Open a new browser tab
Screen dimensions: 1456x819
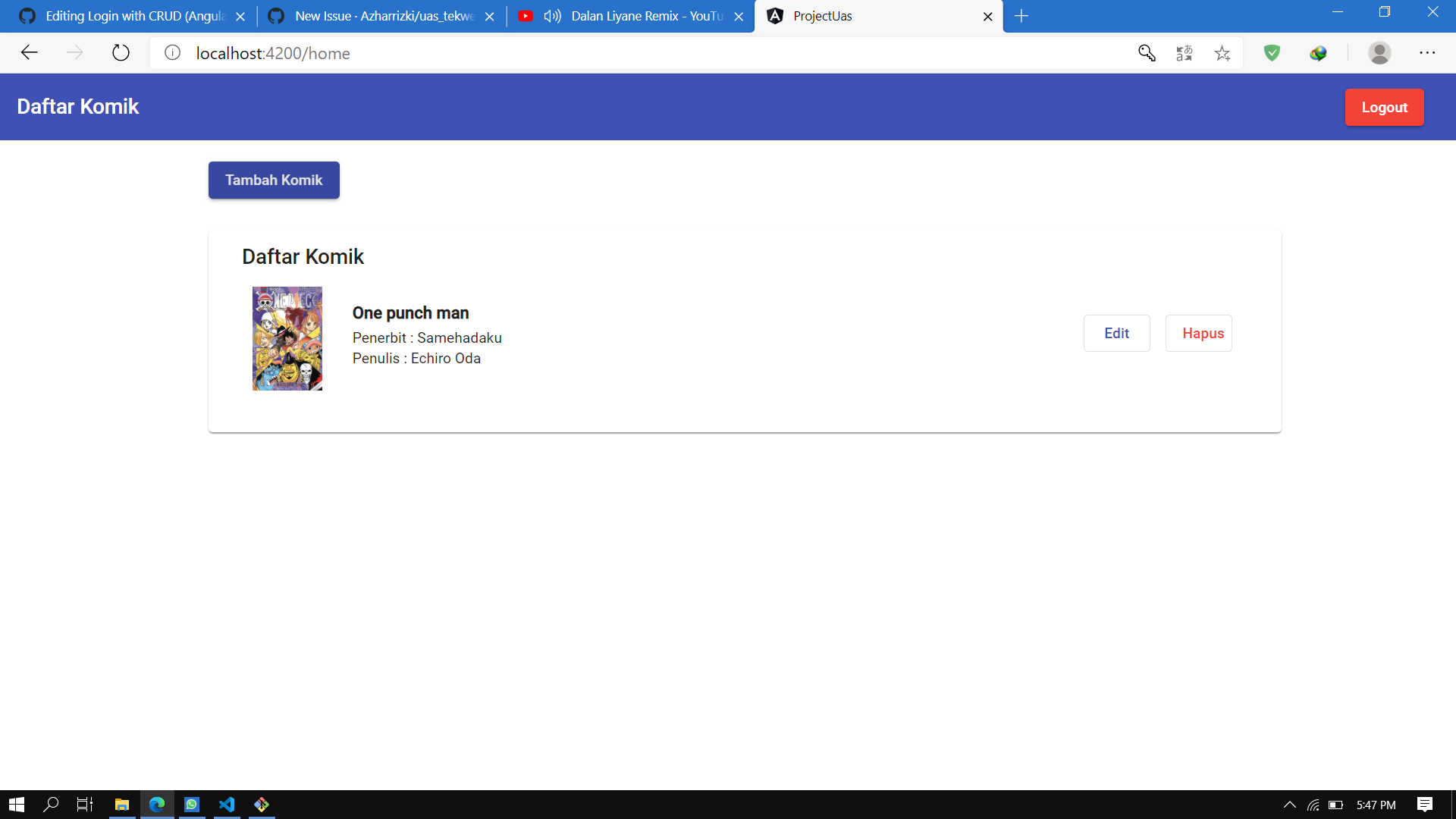point(1021,16)
